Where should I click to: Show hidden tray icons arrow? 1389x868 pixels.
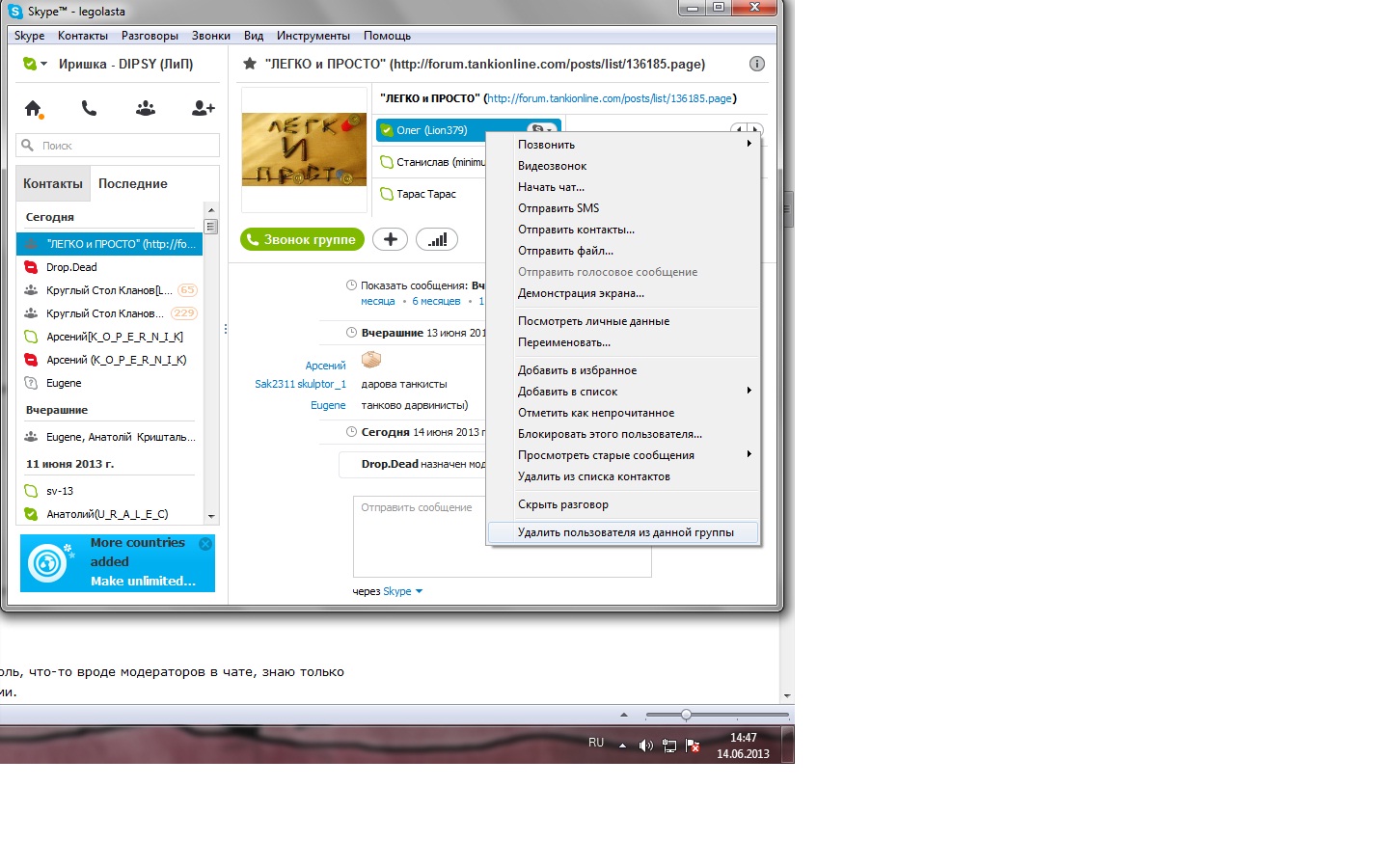[622, 746]
